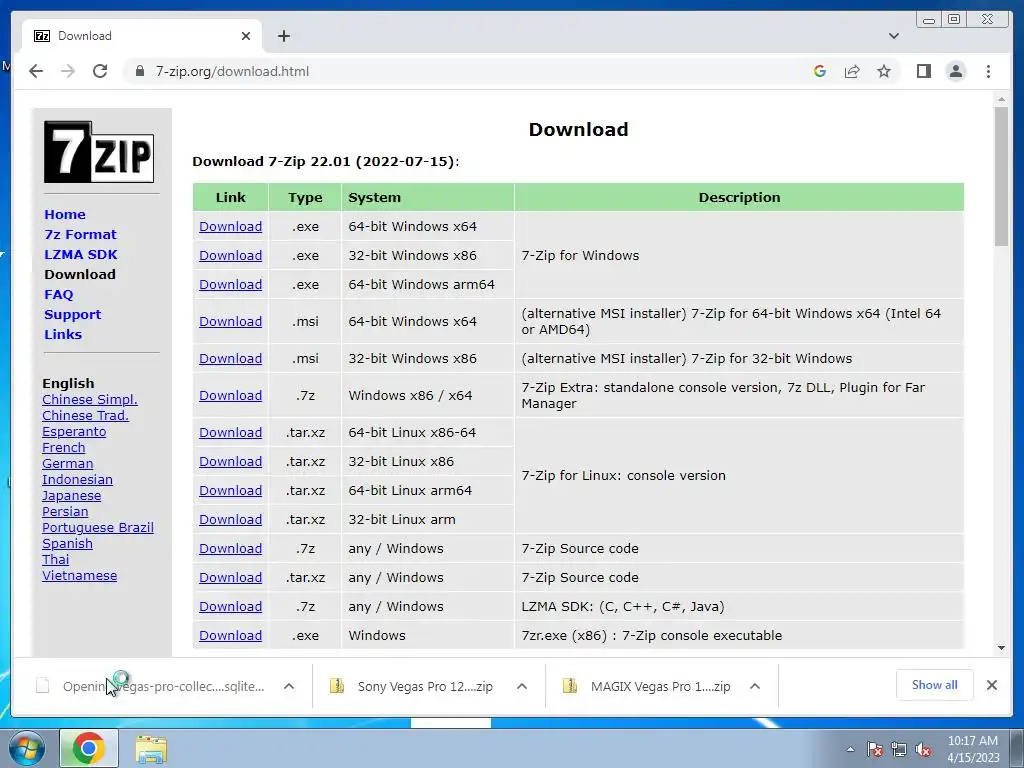Screen dimensions: 1024x768
Task: Click the 7-ZIP logo image
Action: [99, 152]
